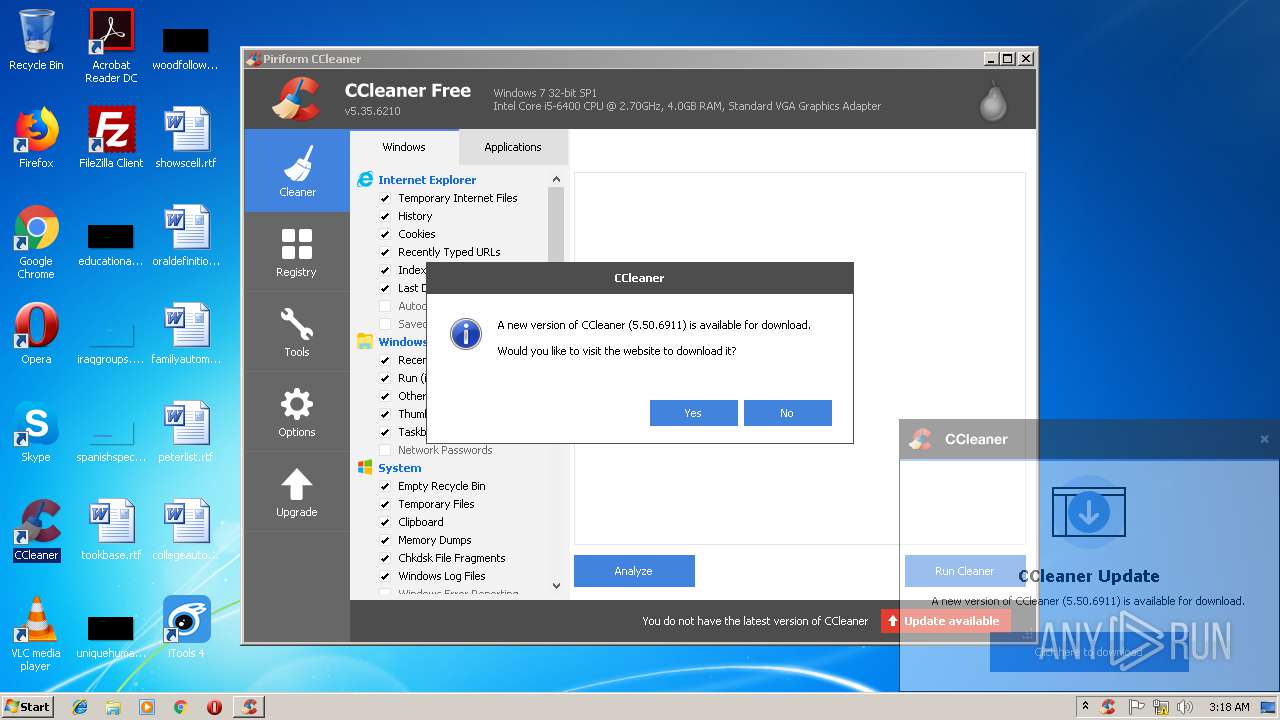Uncheck Recently Typed URLs
Screen dimensions: 1280x720
click(385, 252)
